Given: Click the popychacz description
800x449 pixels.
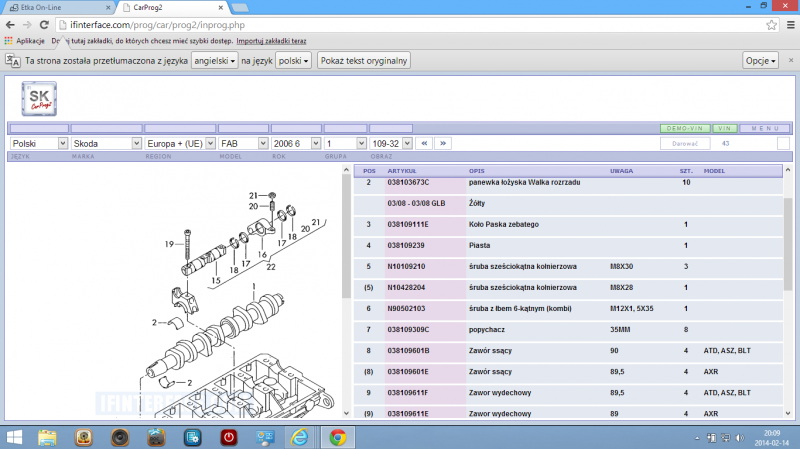Looking at the screenshot, I should (487, 330).
